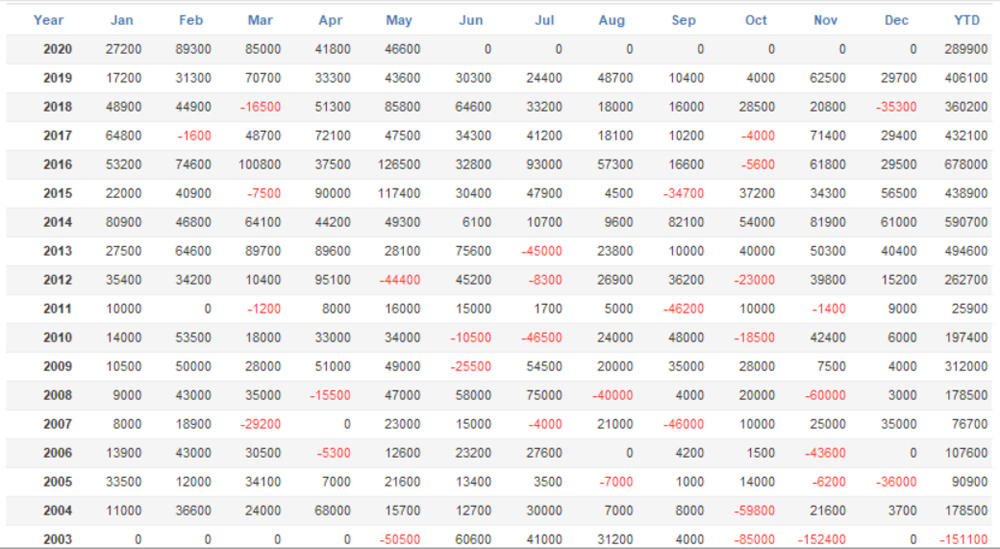Click the Jan column header

tap(122, 20)
